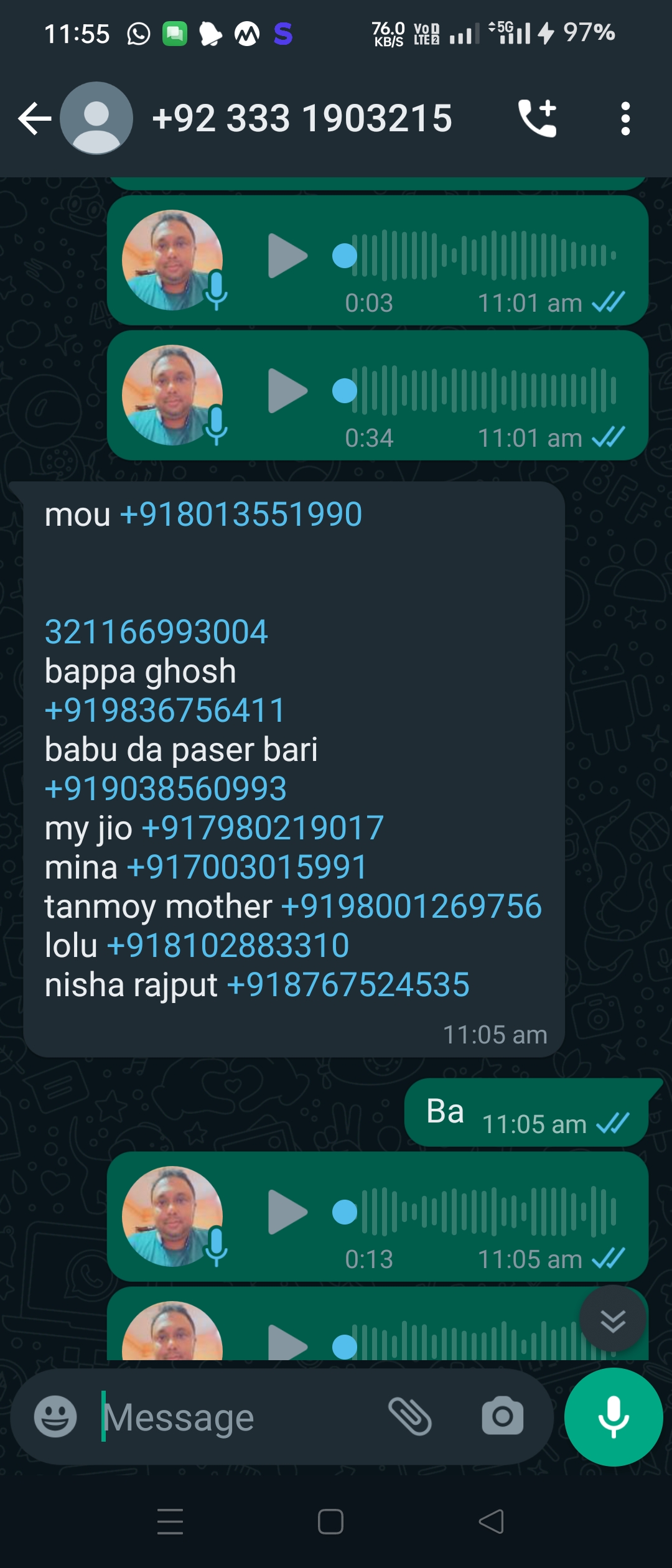The image size is (672, 1568).
Task: Seek the 0:34 voice message slider dot
Action: (345, 391)
